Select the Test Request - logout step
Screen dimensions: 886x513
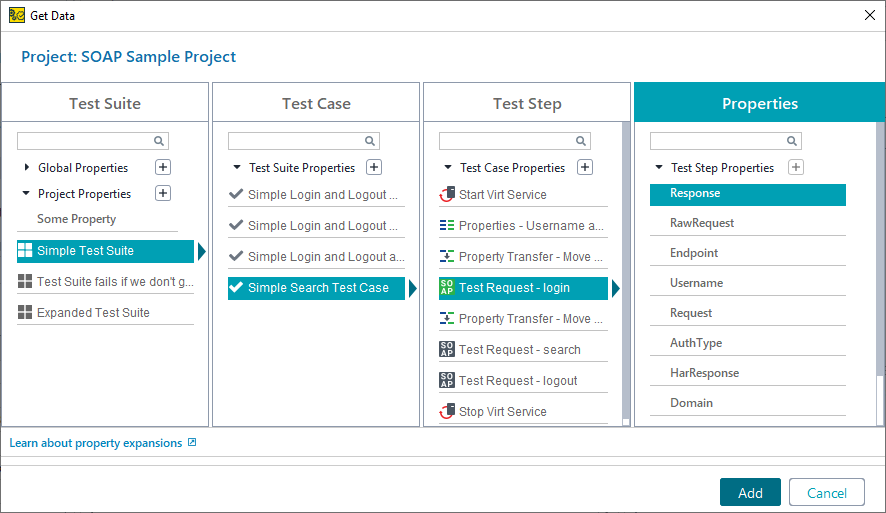coord(523,380)
